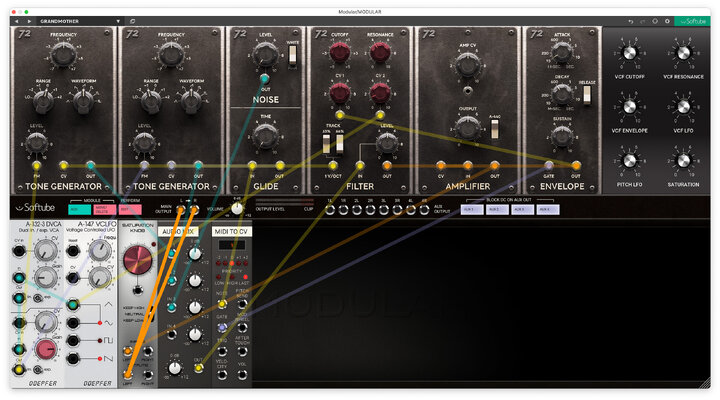
Task: Click the amplifier AMP CV knob
Action: tap(468, 64)
